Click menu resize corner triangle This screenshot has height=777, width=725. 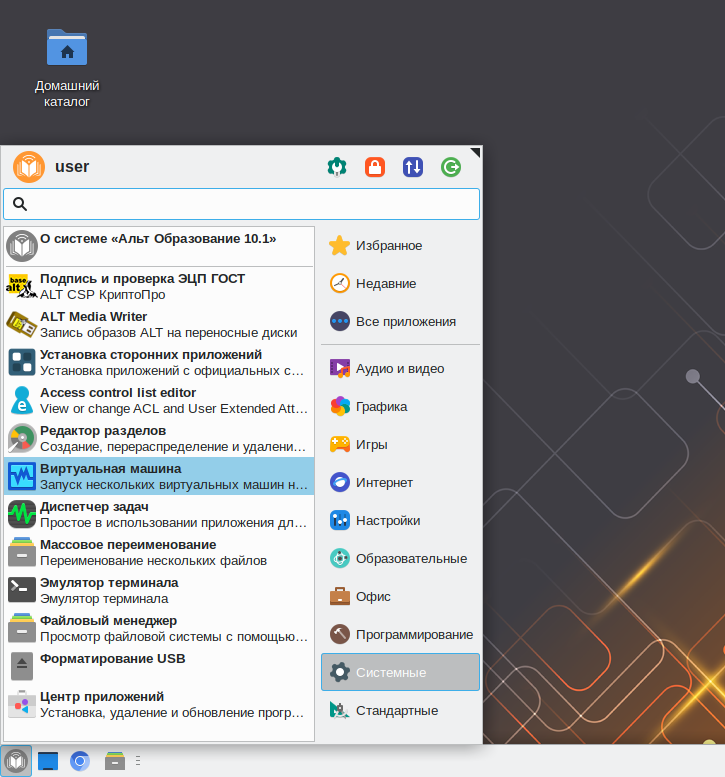click(475, 152)
